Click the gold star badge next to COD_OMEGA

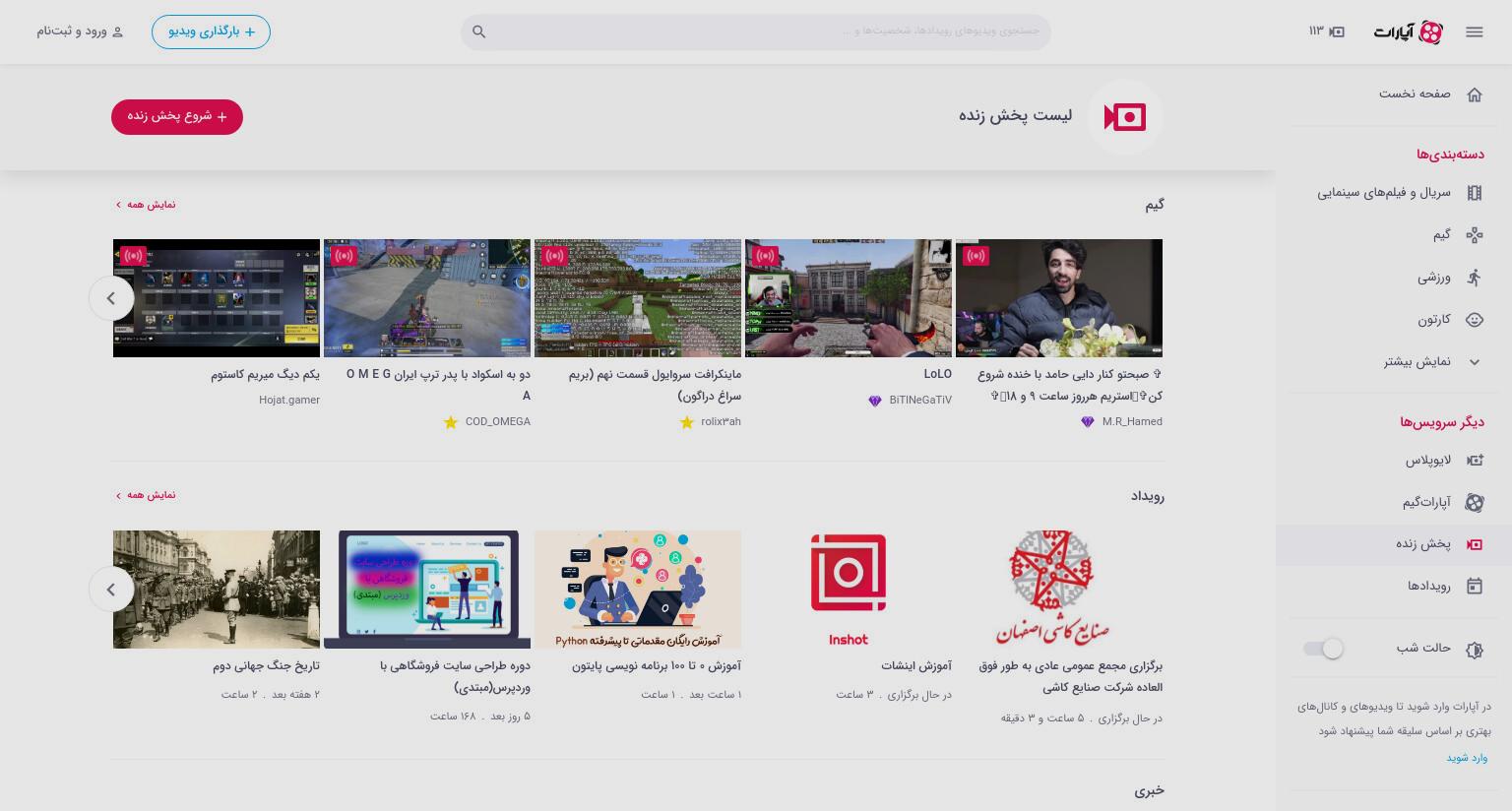pyautogui.click(x=451, y=422)
